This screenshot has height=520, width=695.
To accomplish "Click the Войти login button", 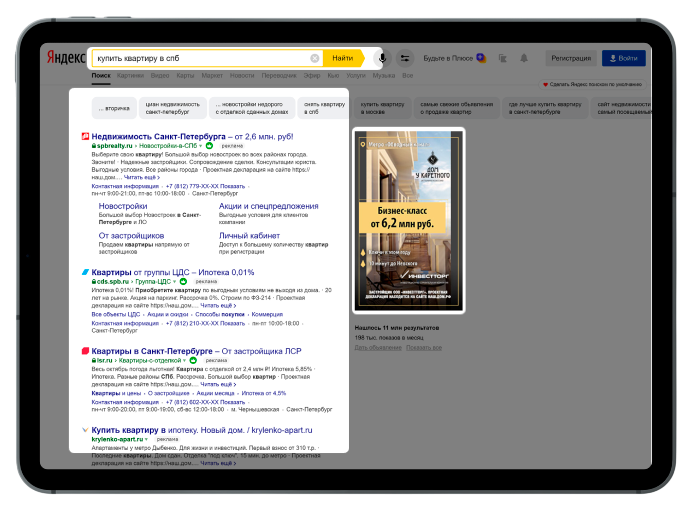I will coord(622,58).
